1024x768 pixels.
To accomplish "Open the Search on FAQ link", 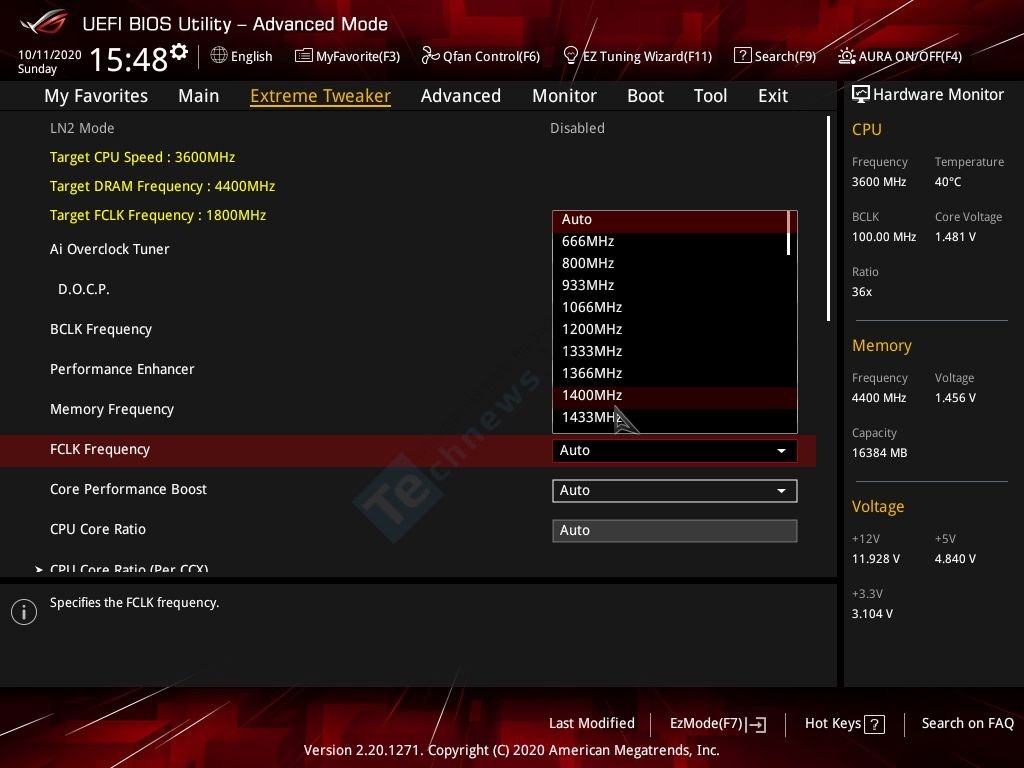I will [x=967, y=724].
